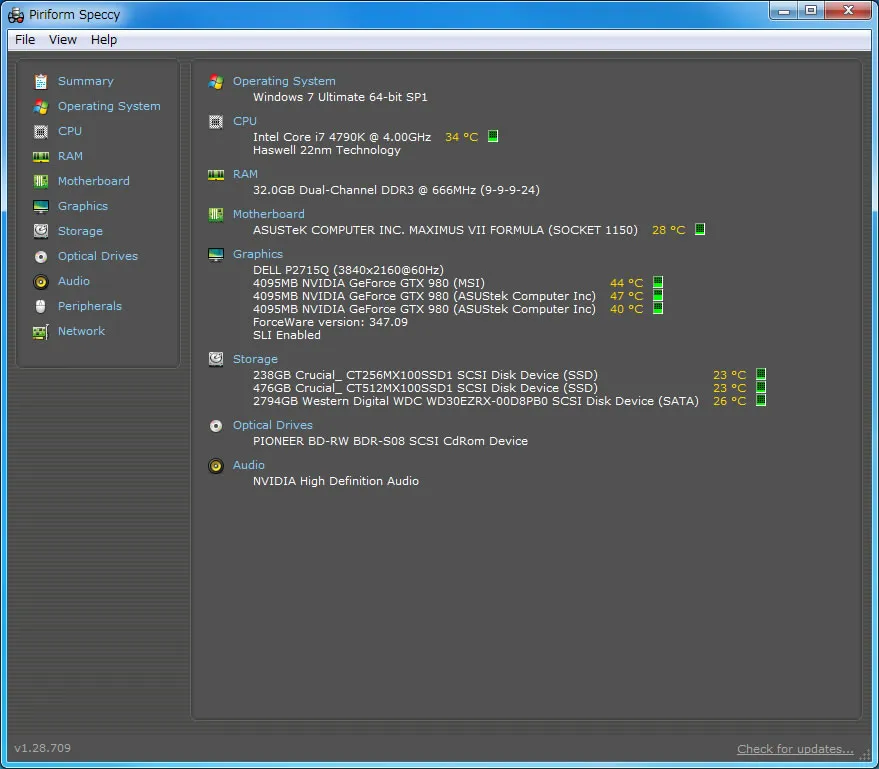
Task: Click the v1.28.709 version label
Action: [43, 748]
